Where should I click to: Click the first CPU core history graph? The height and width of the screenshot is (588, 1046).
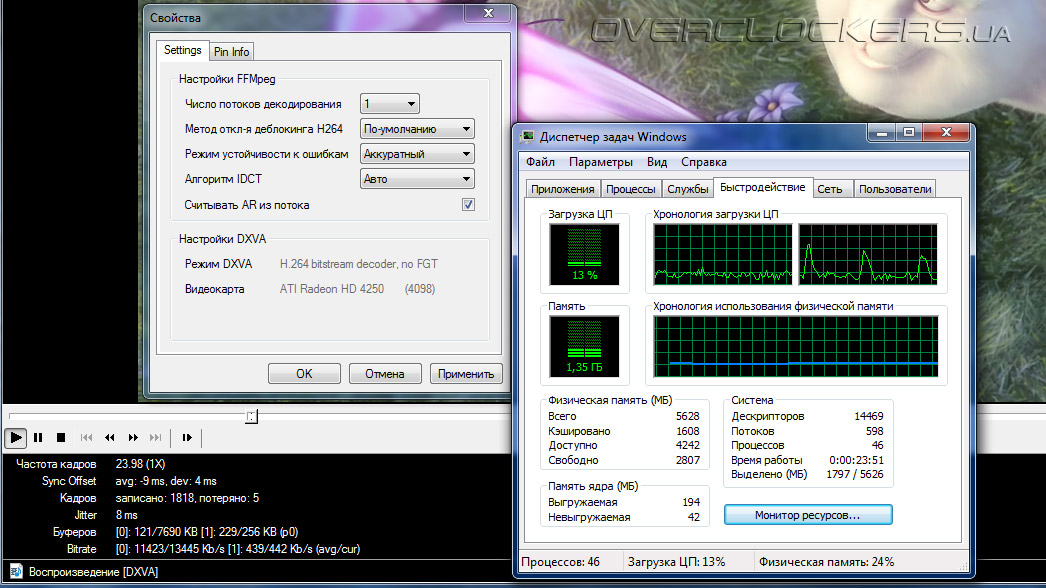(x=723, y=254)
